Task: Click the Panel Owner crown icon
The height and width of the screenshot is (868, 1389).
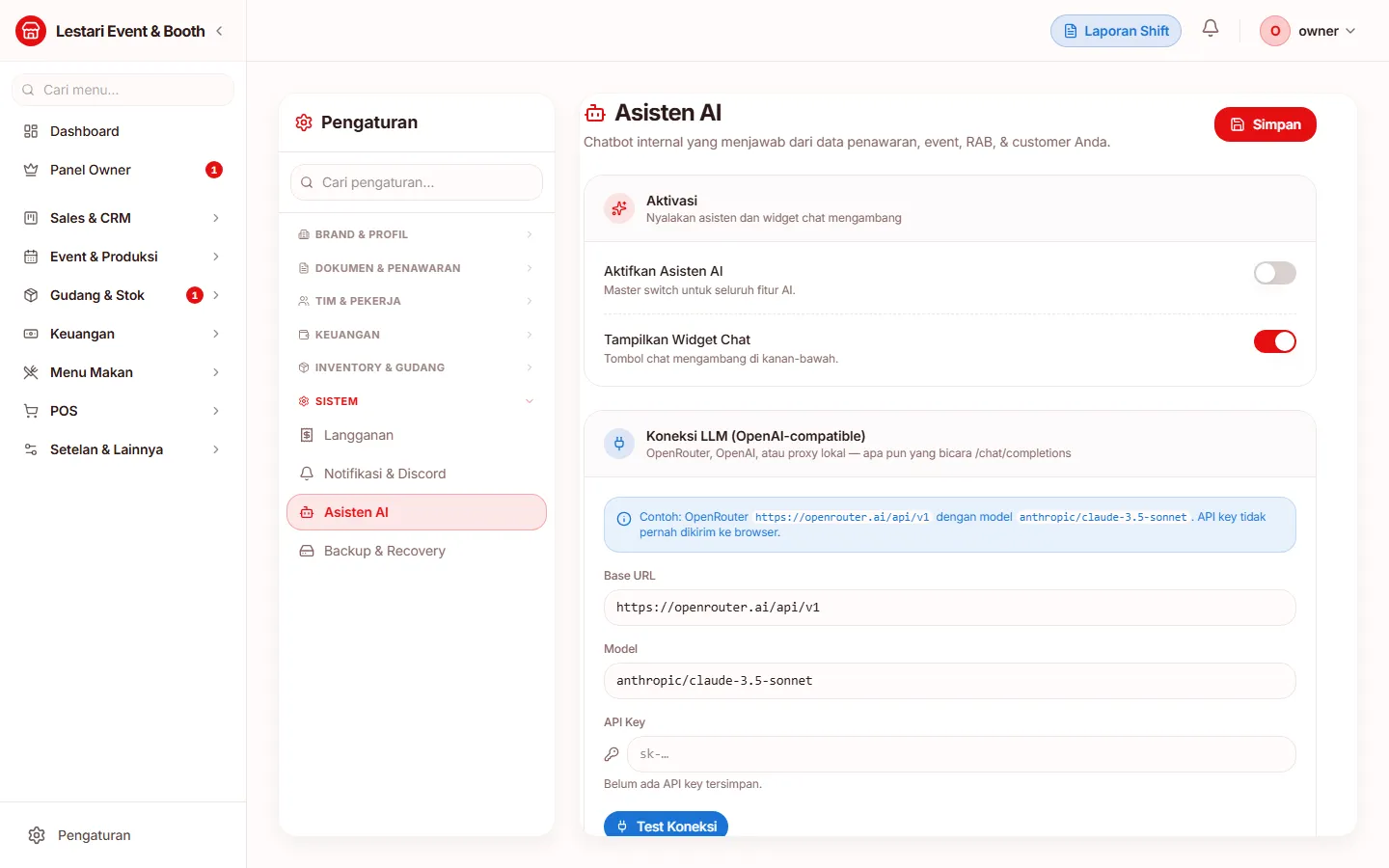Action: (x=31, y=170)
